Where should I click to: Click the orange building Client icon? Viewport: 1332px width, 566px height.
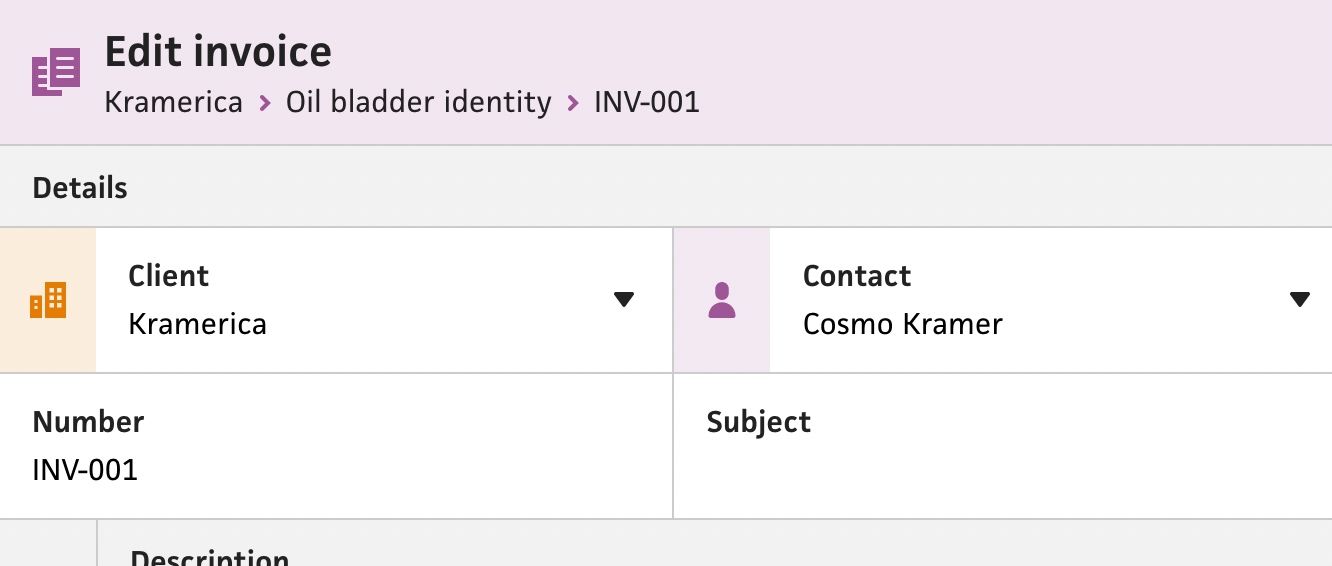[x=48, y=300]
